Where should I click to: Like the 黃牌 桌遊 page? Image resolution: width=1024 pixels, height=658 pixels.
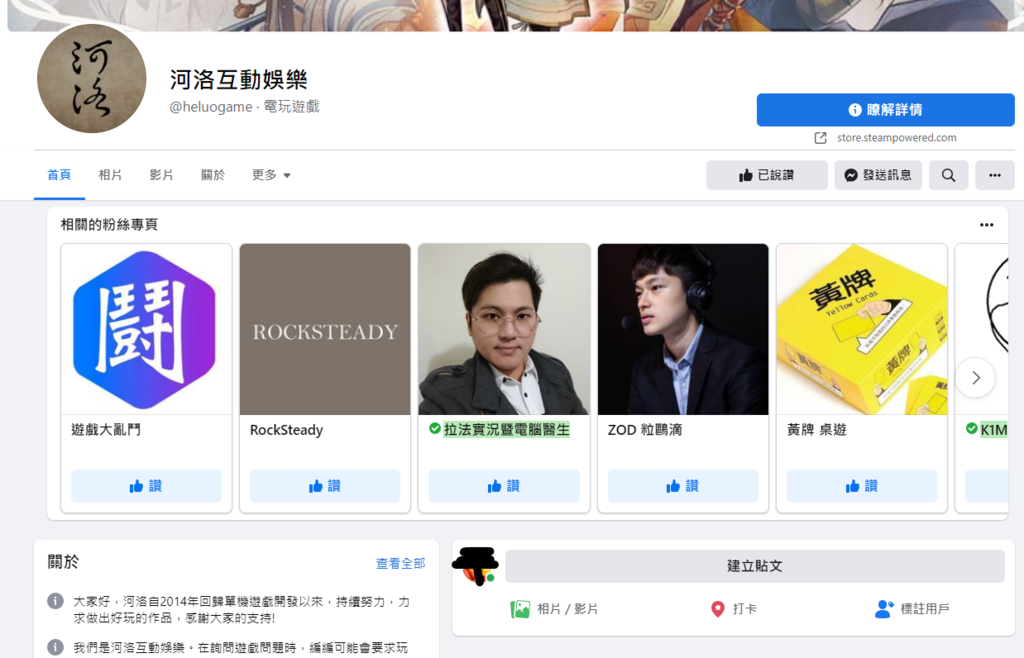[x=862, y=486]
